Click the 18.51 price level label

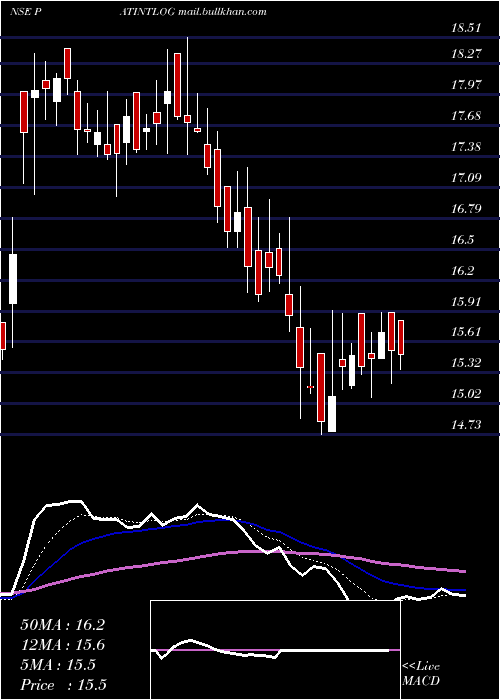click(466, 28)
